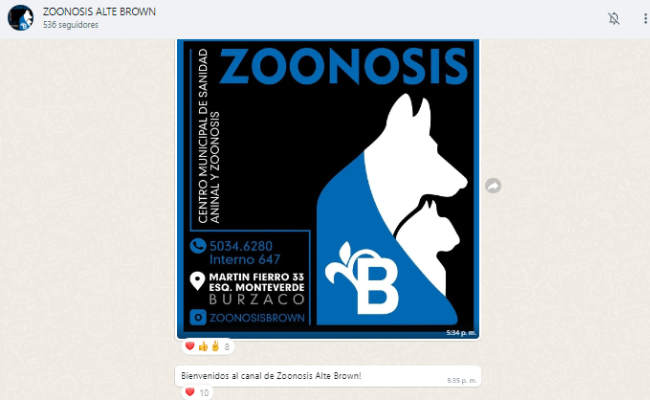Click the white B municipality logo
This screenshot has height=400, width=650.
pyautogui.click(x=363, y=278)
